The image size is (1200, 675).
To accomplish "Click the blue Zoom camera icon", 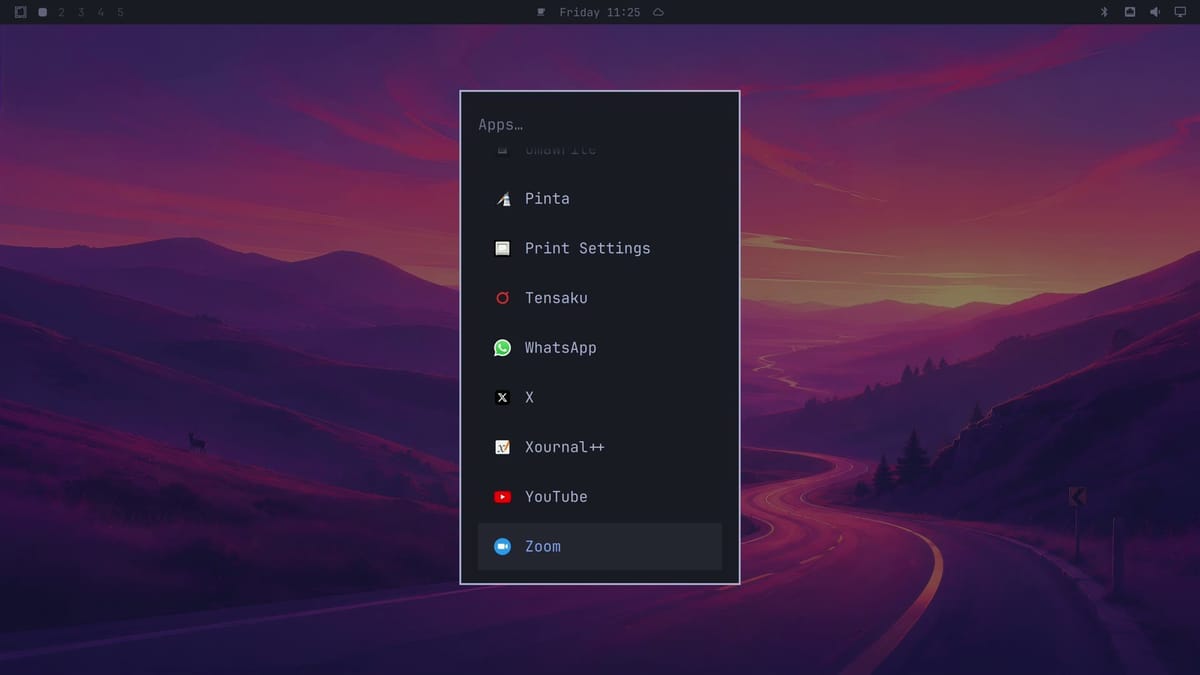I will (503, 546).
